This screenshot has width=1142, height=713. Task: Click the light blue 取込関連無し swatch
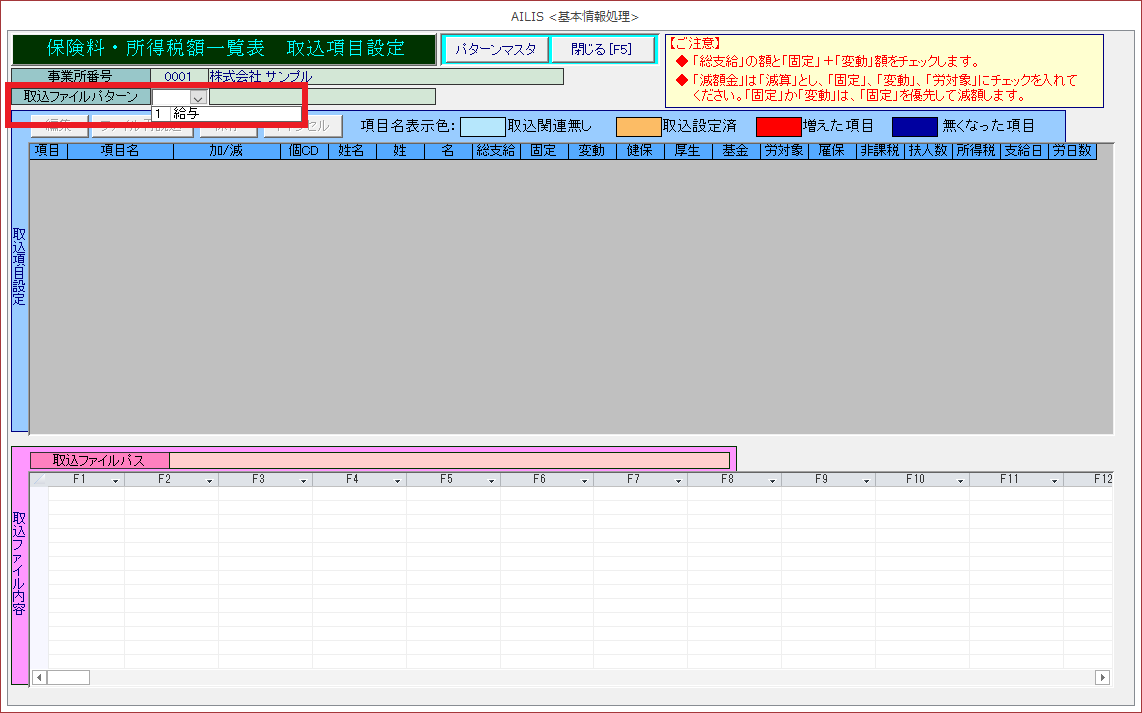482,126
